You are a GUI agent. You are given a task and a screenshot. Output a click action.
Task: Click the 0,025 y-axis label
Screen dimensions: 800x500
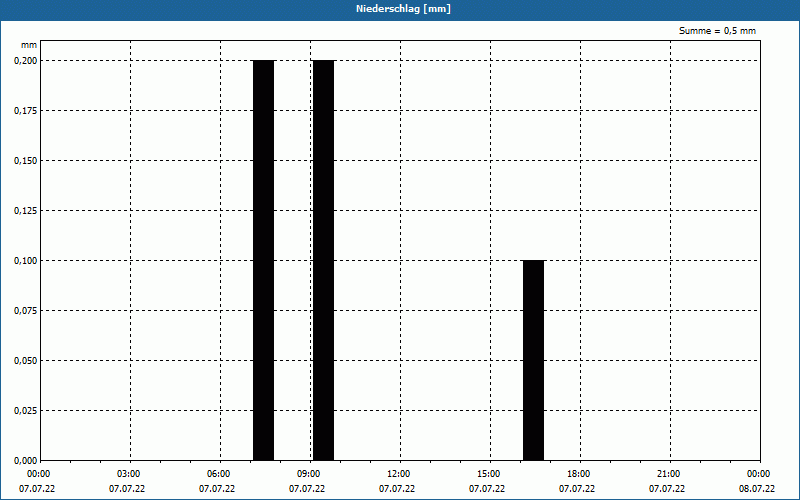point(26,411)
